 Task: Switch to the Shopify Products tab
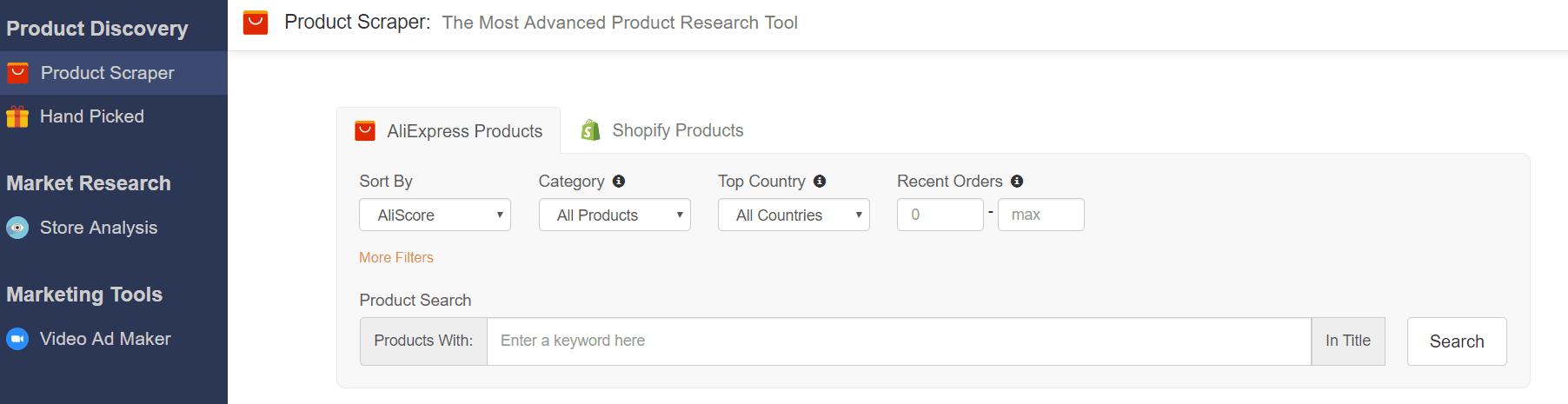pyautogui.click(x=677, y=130)
